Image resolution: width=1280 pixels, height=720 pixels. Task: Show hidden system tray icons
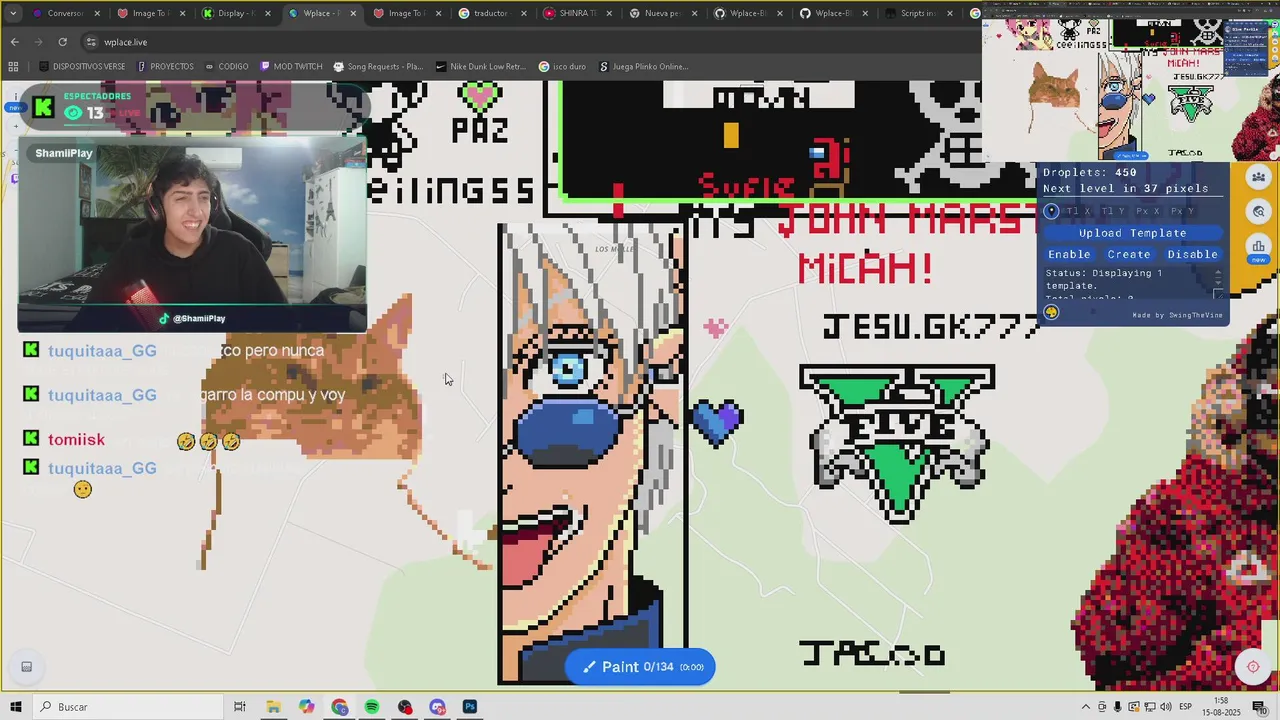pos(1086,707)
